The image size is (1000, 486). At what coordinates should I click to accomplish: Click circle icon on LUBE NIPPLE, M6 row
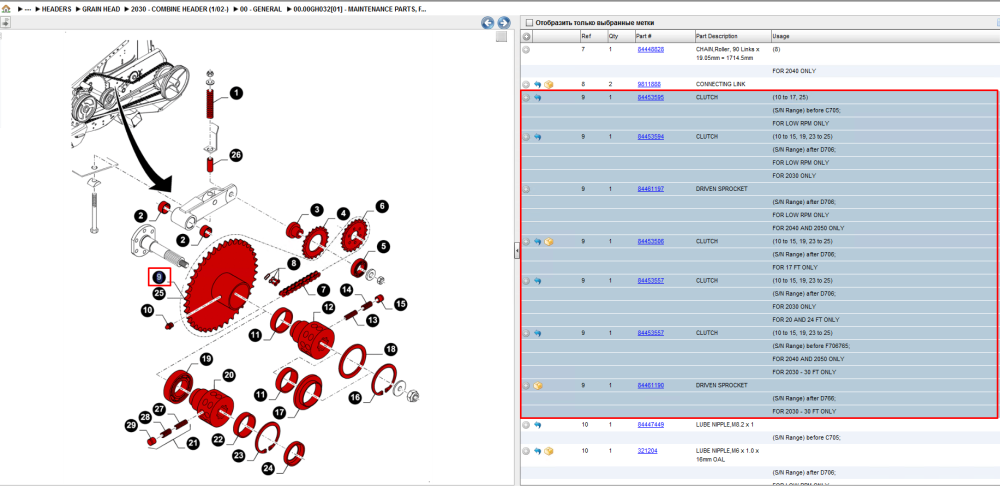click(526, 451)
